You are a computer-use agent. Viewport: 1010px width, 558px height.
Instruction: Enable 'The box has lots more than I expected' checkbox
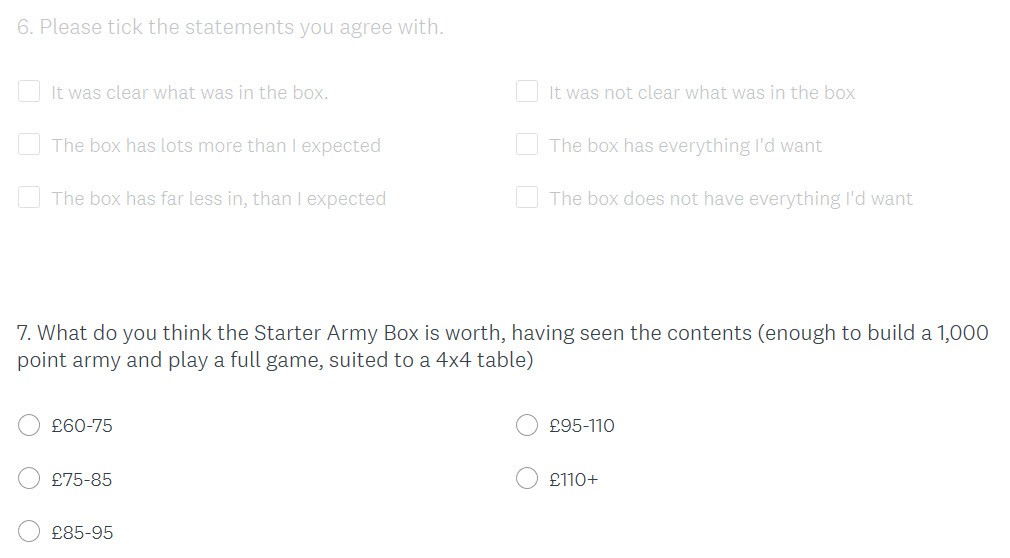point(29,145)
